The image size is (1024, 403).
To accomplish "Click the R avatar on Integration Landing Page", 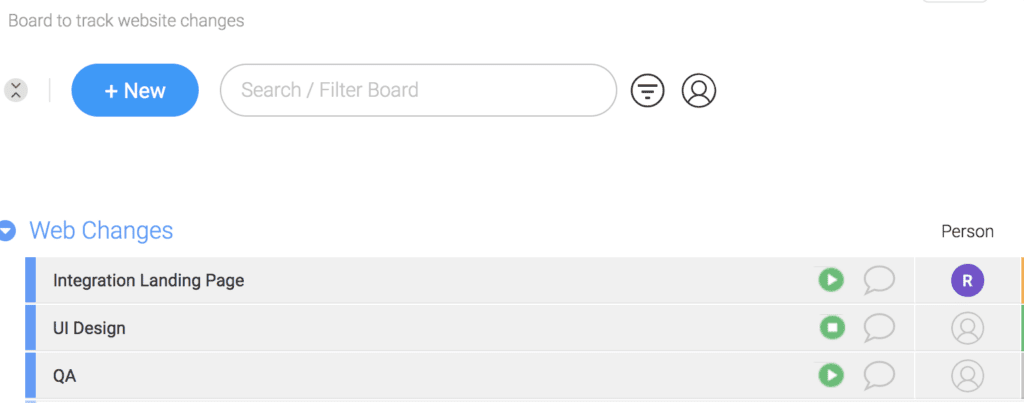I will (x=967, y=281).
